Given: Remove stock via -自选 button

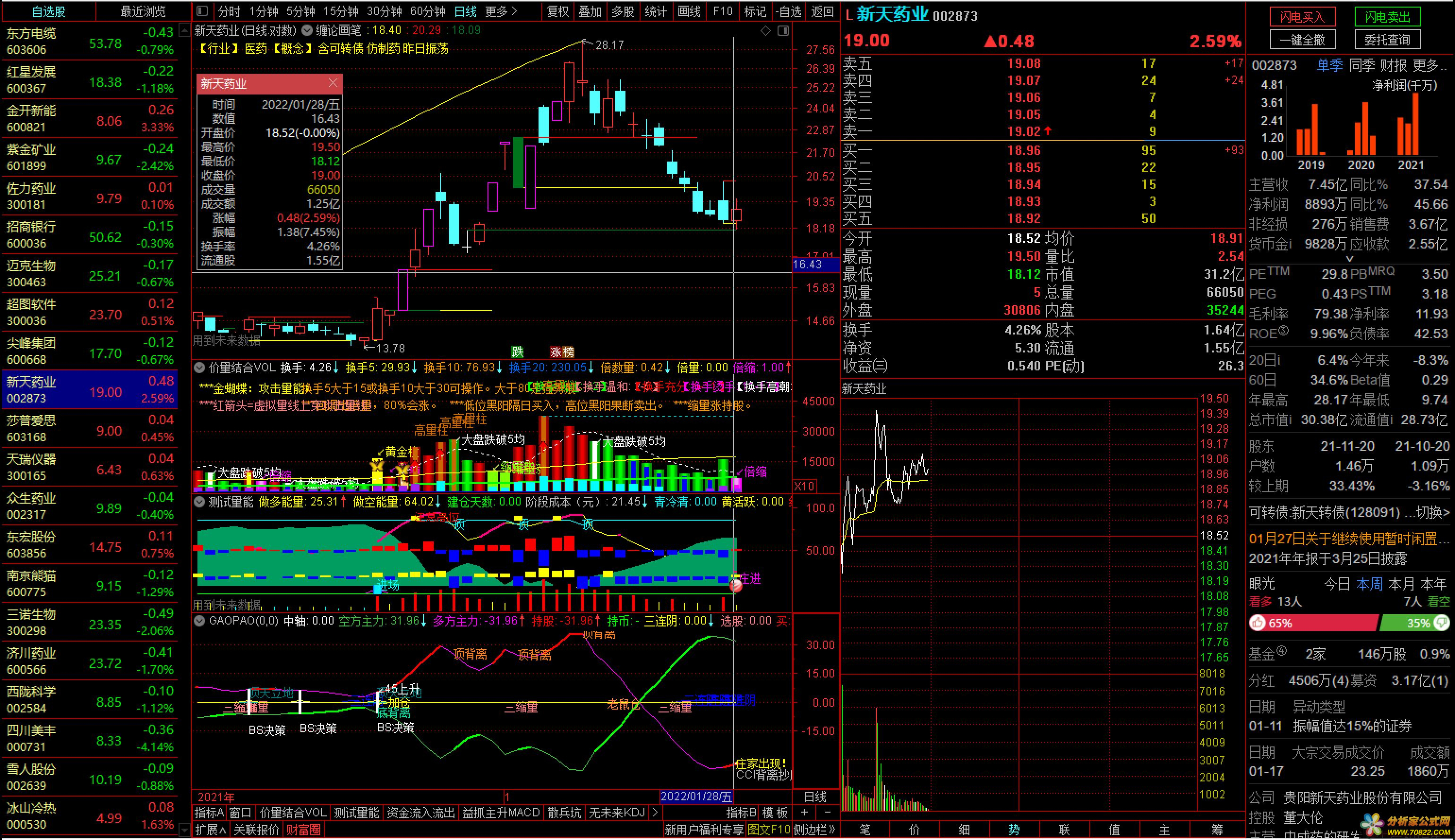Looking at the screenshot, I should [788, 11].
